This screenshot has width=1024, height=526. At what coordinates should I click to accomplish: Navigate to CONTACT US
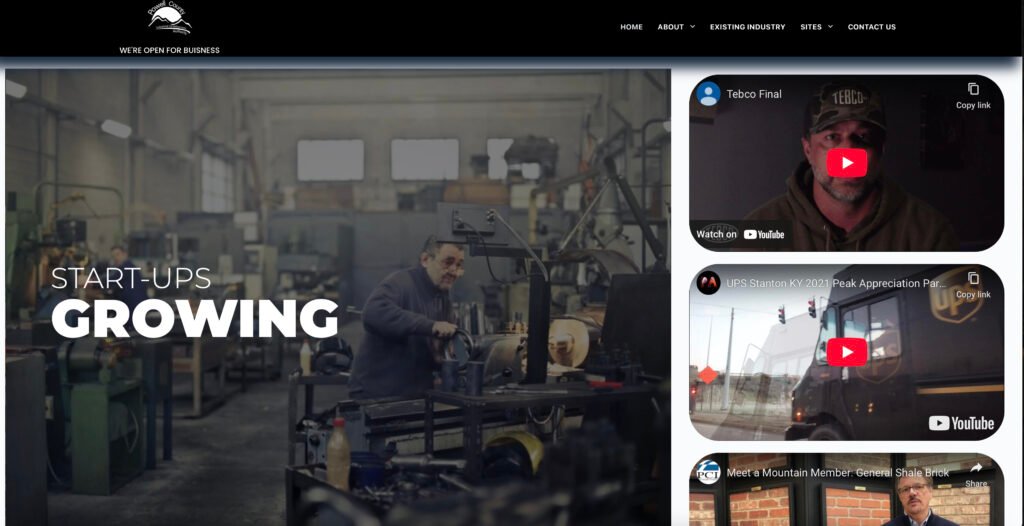pos(871,27)
